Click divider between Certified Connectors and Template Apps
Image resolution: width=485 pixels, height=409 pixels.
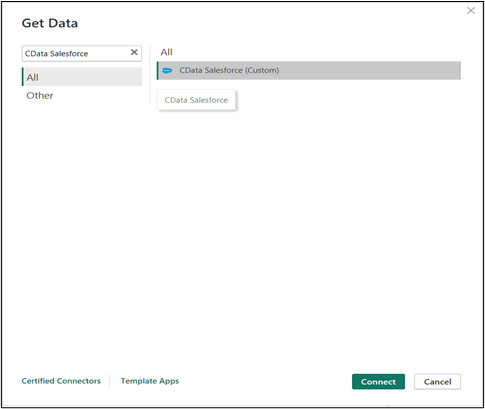(x=110, y=381)
